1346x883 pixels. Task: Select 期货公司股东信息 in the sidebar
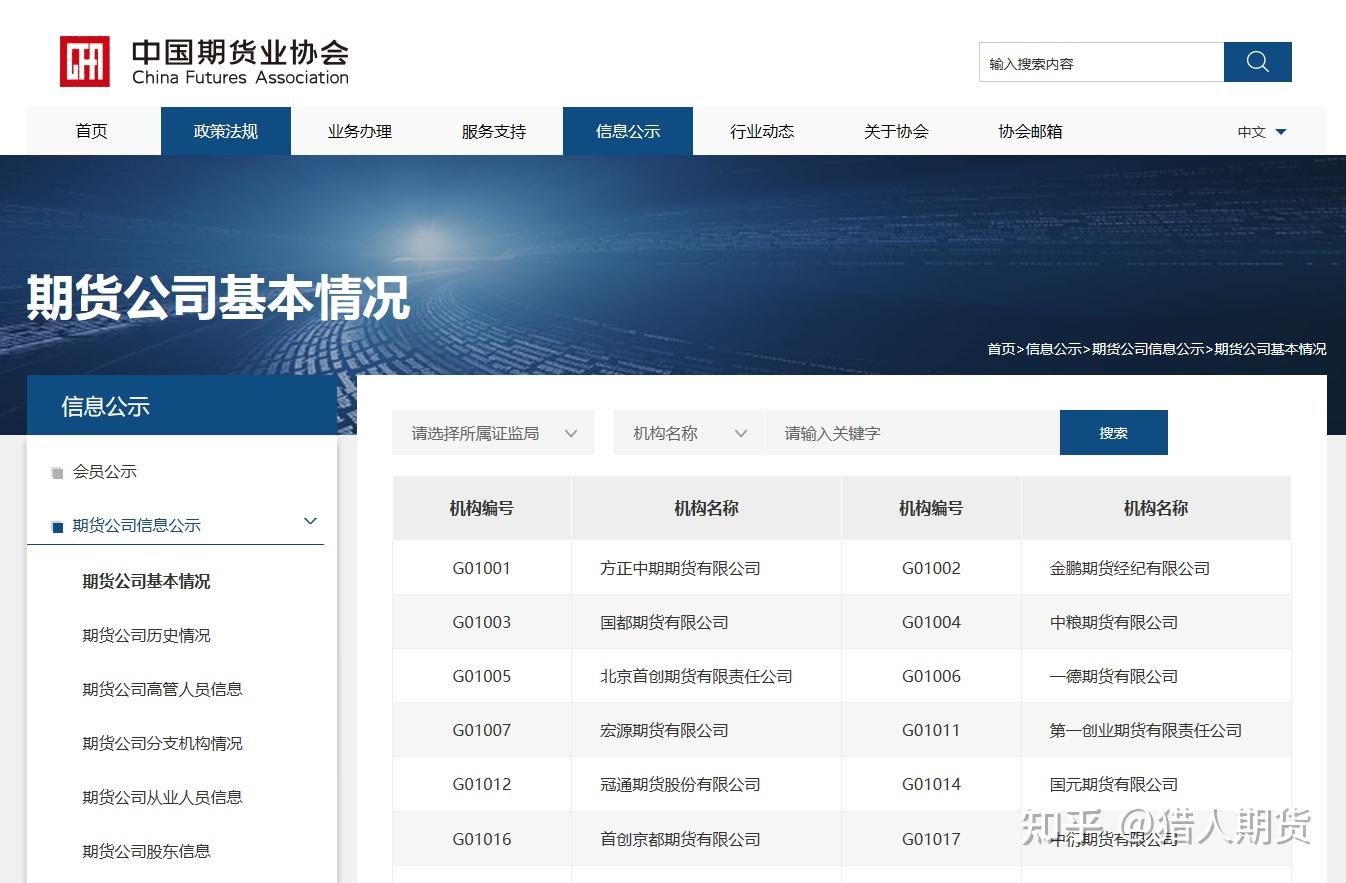(x=146, y=851)
